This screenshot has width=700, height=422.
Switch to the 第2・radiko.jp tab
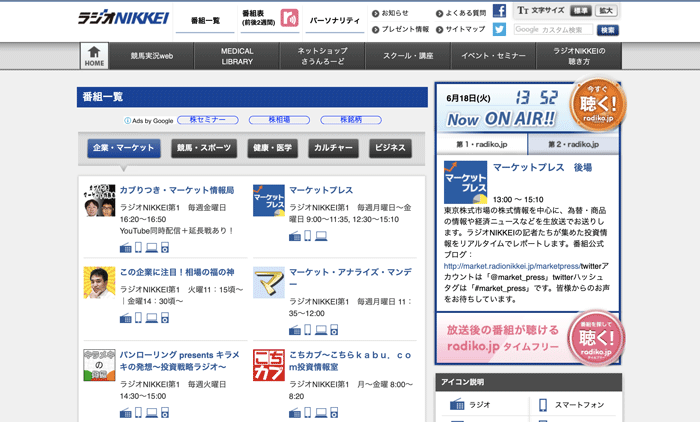[575, 145]
